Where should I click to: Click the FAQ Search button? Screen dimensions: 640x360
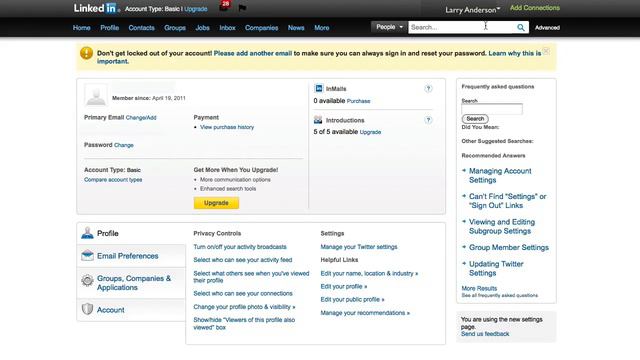coord(475,119)
